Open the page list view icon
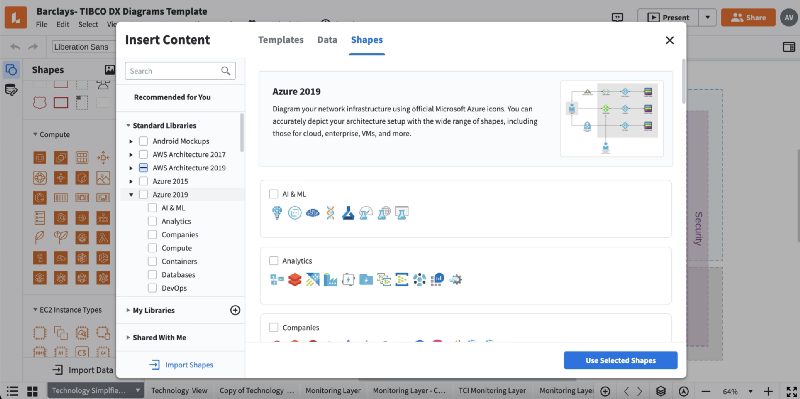Image resolution: width=800 pixels, height=399 pixels. 12,391
